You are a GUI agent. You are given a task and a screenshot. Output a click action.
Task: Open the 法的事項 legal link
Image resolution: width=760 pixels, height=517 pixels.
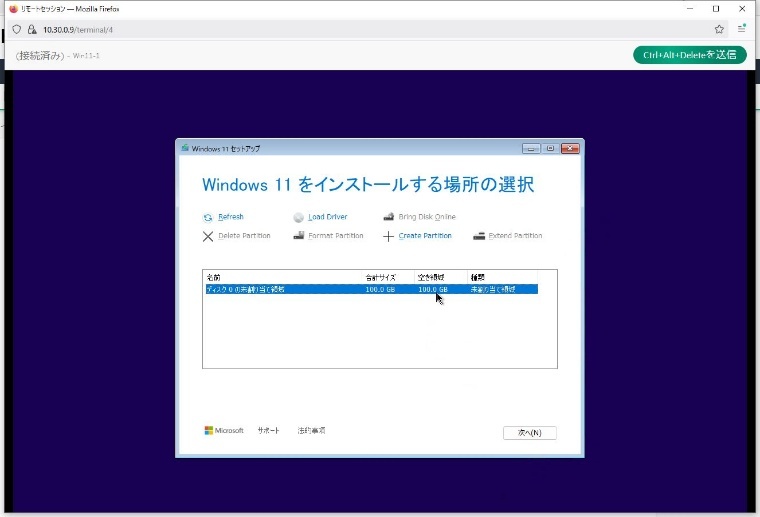pos(311,431)
